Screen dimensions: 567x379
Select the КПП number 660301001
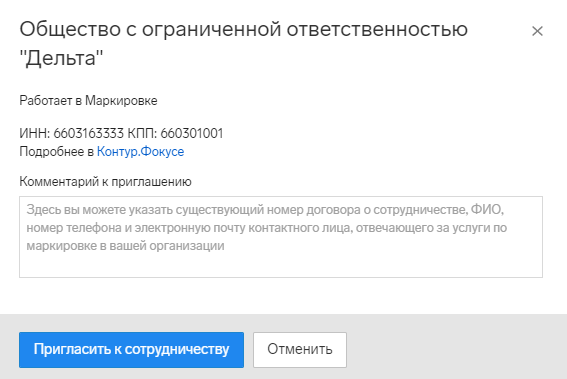(192, 133)
